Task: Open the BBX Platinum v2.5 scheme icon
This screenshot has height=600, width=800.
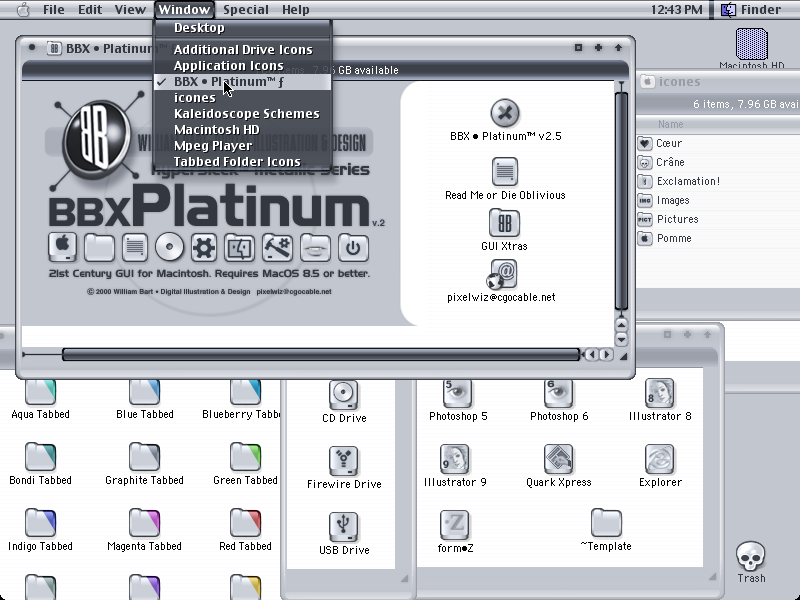Action: 505,113
